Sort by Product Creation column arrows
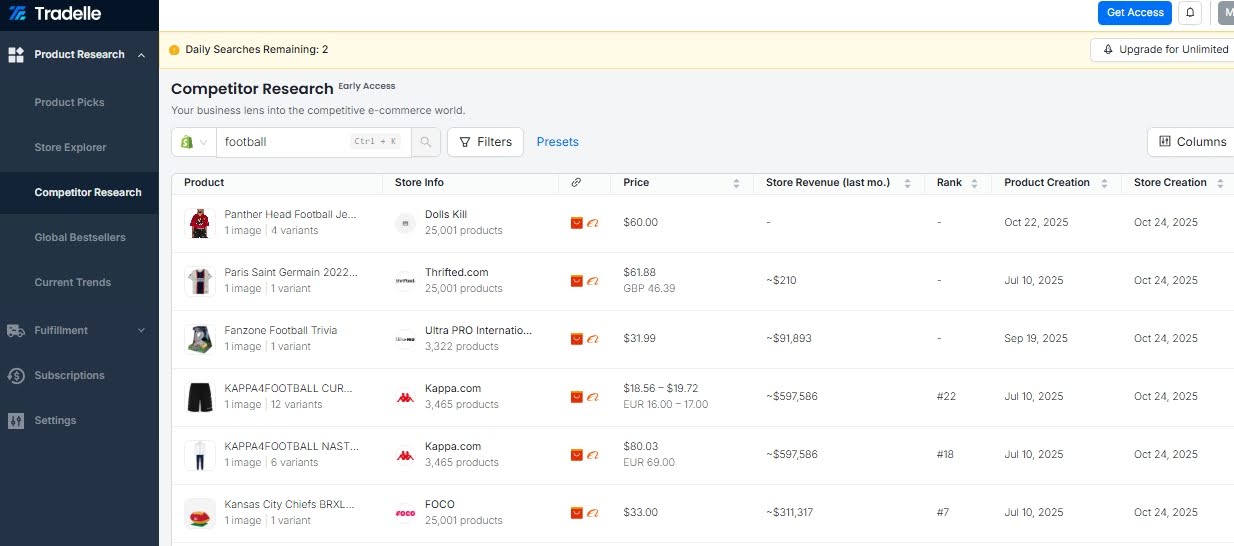 tap(1104, 183)
